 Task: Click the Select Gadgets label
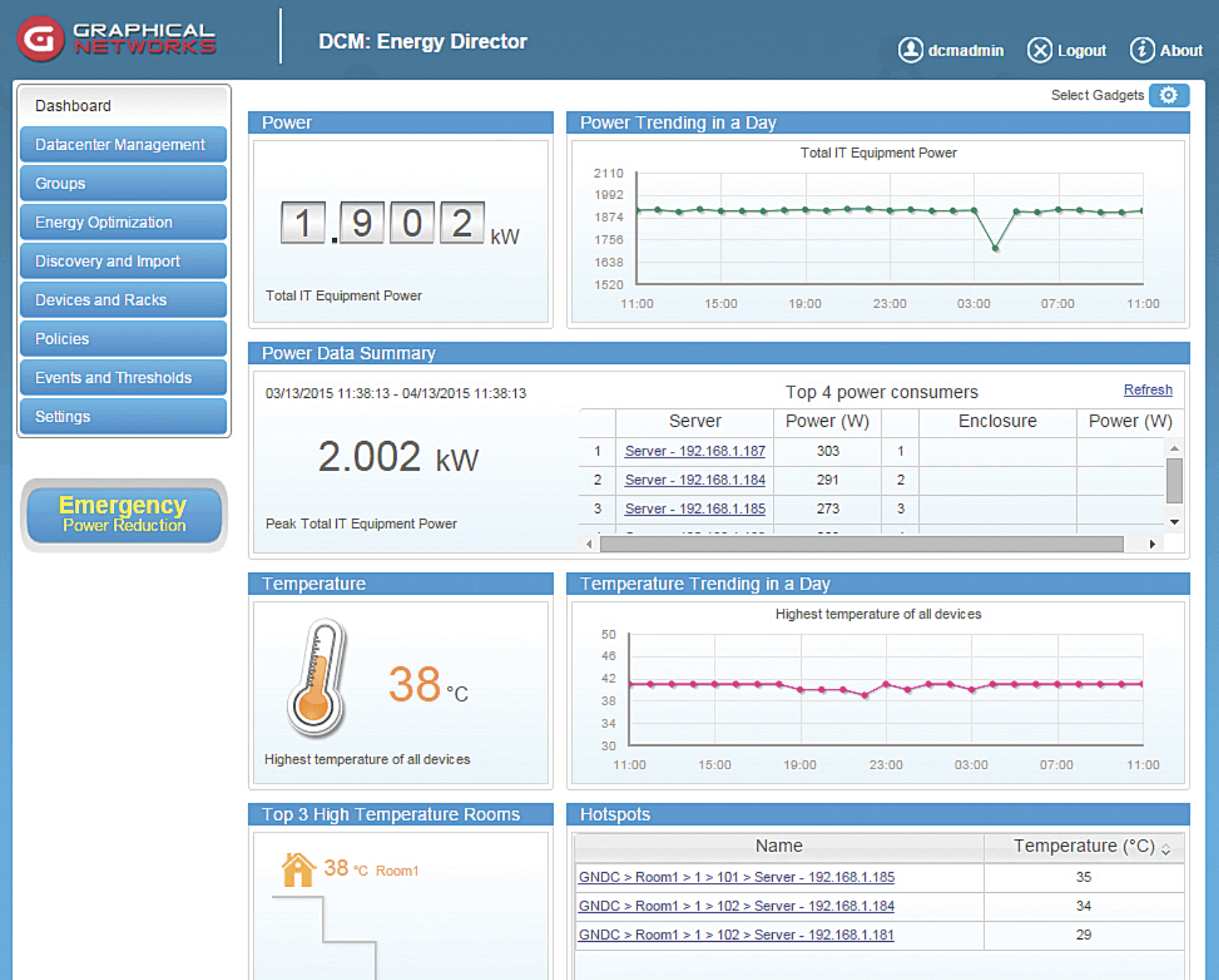click(x=1097, y=95)
